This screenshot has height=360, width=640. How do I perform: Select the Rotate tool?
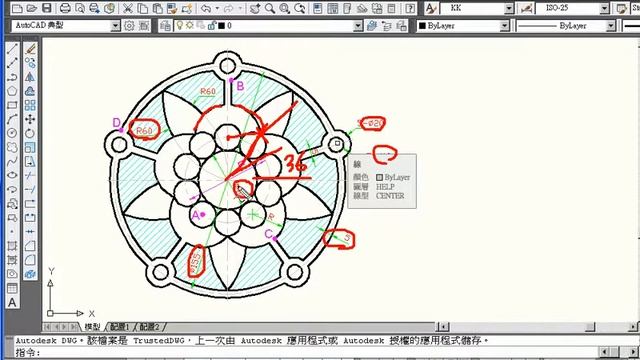(30, 133)
